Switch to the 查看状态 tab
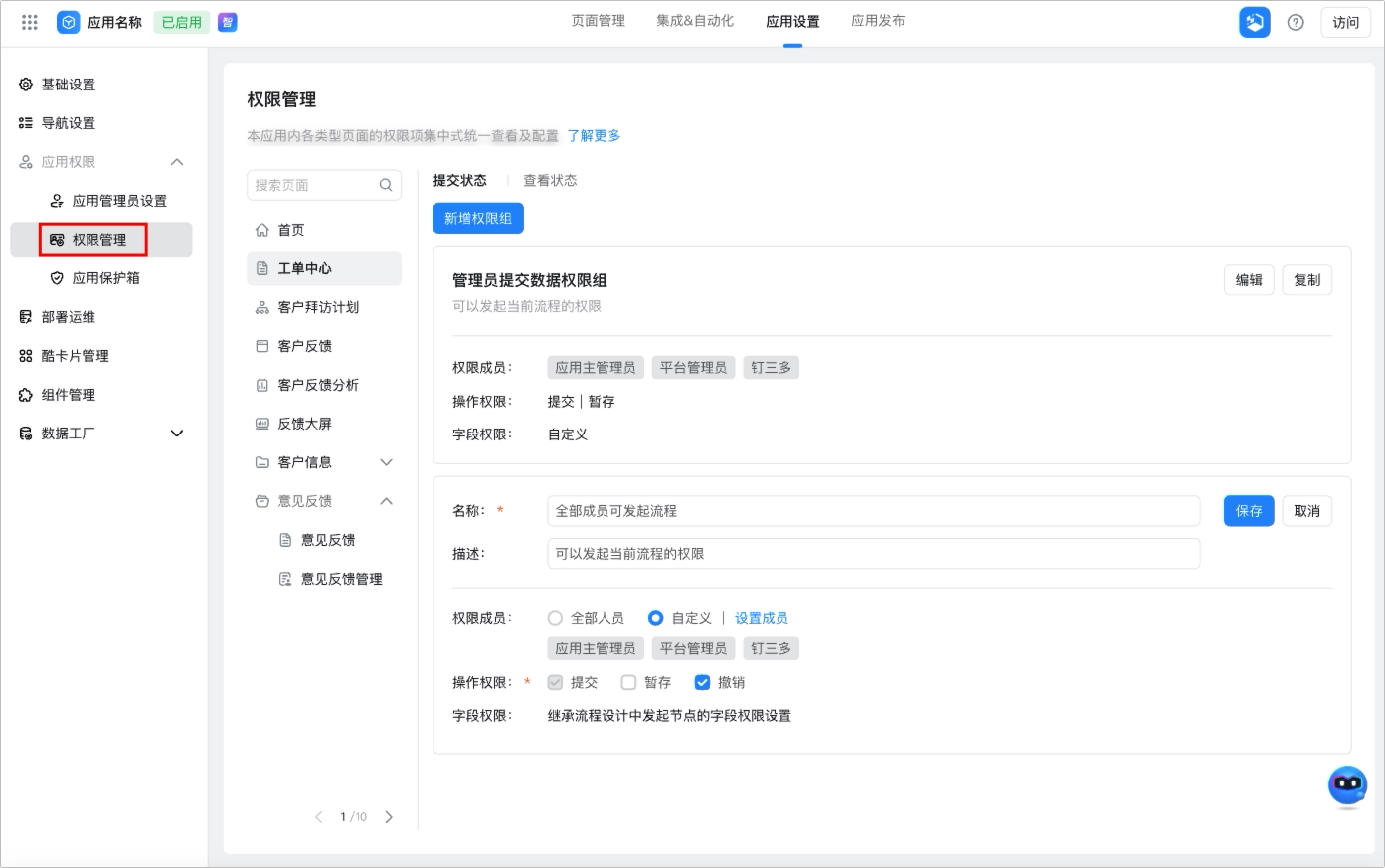 coord(550,180)
